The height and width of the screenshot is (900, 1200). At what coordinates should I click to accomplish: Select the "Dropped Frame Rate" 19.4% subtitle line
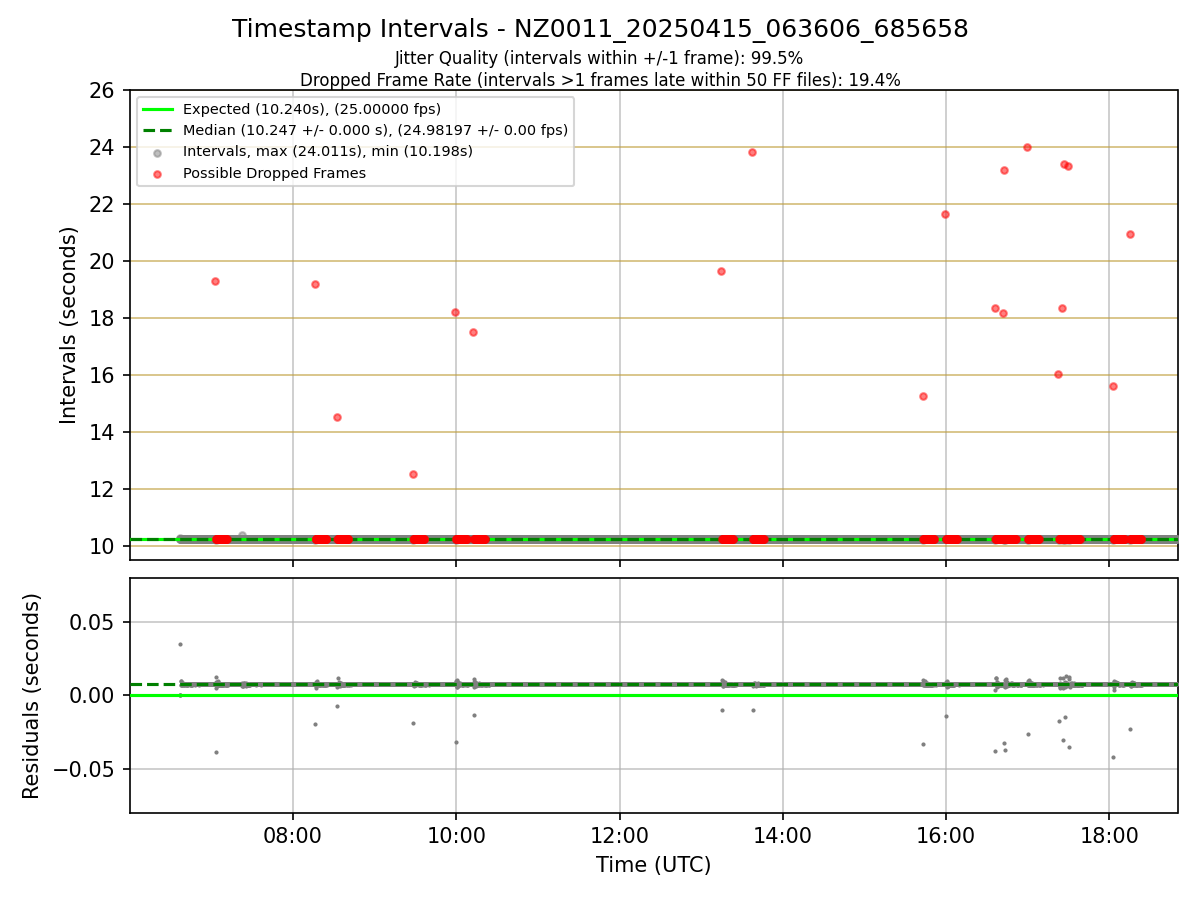[x=600, y=80]
